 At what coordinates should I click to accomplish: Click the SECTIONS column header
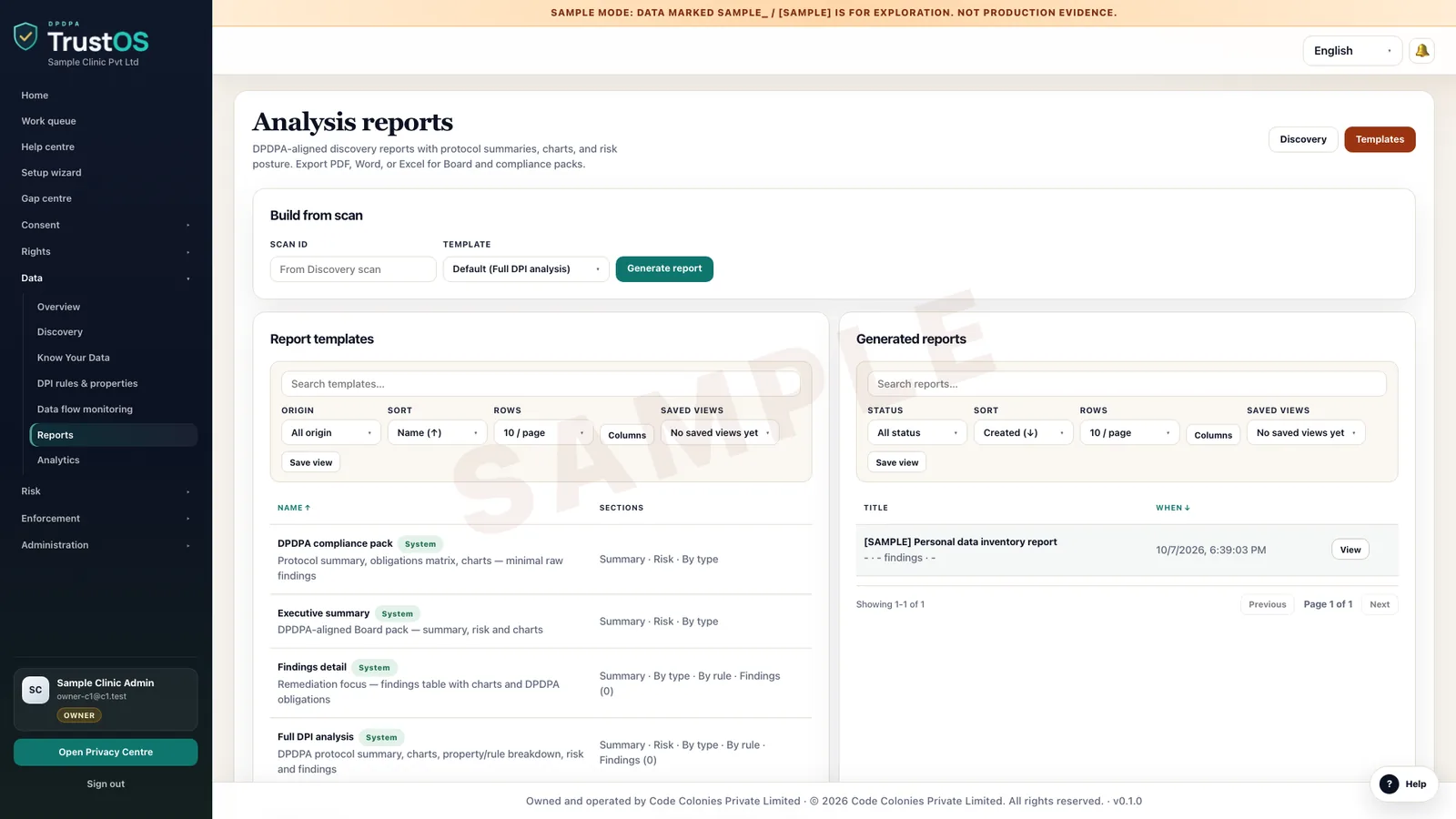[622, 508]
